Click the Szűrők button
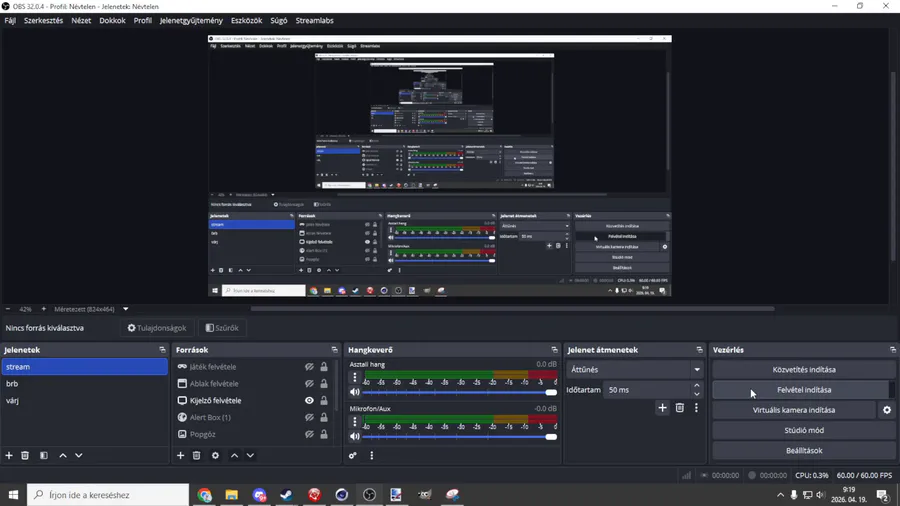900x506 pixels. click(x=222, y=328)
